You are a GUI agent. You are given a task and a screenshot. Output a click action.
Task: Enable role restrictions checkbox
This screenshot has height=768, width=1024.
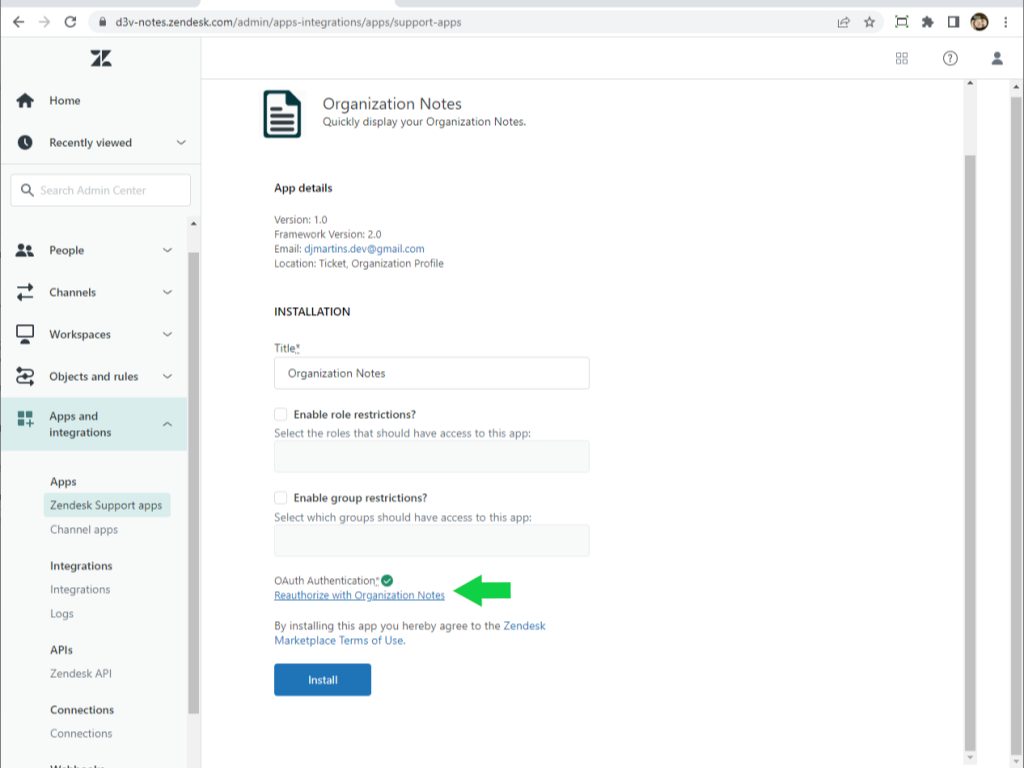point(281,414)
